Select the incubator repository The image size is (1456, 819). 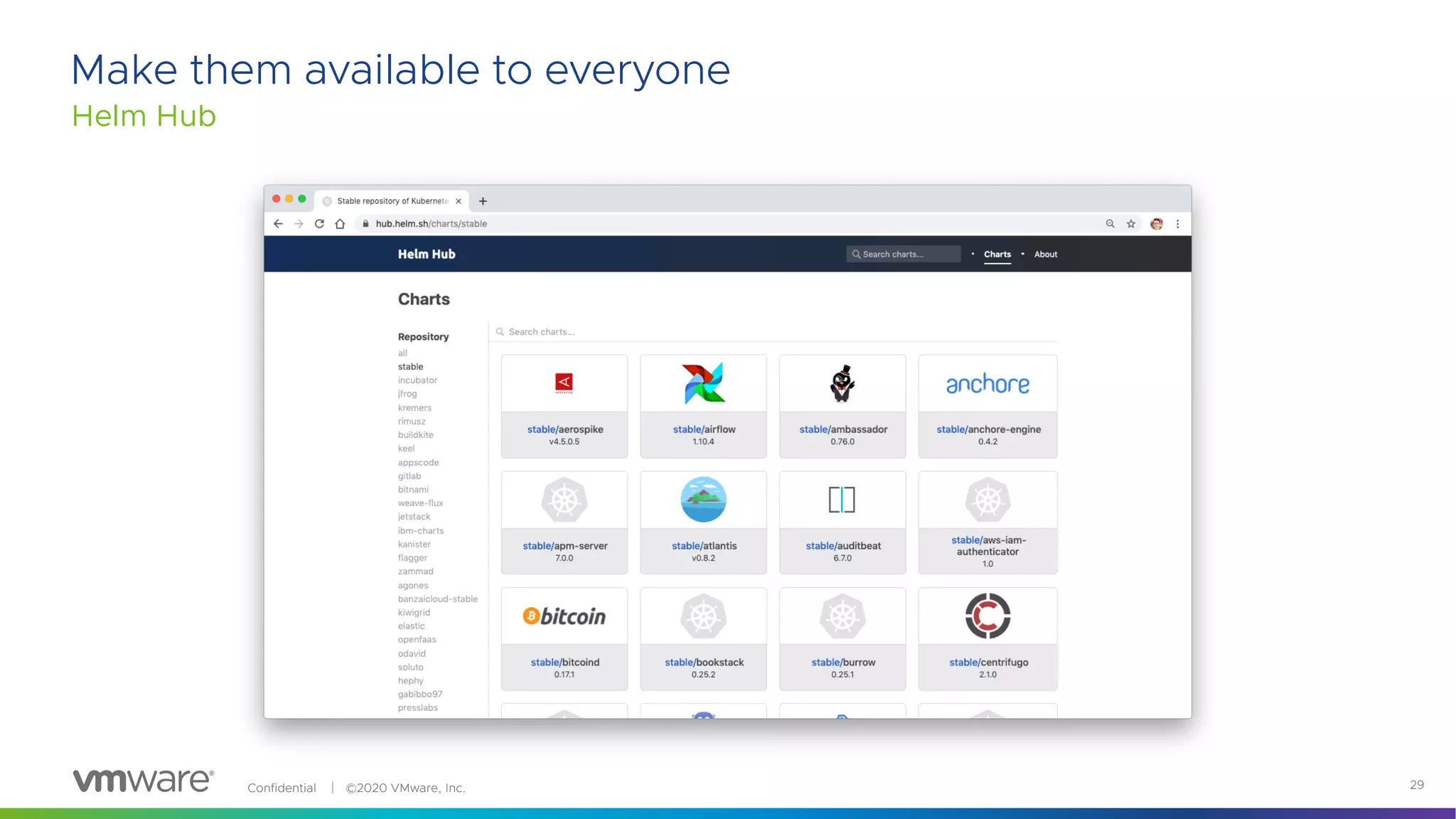pyautogui.click(x=417, y=380)
